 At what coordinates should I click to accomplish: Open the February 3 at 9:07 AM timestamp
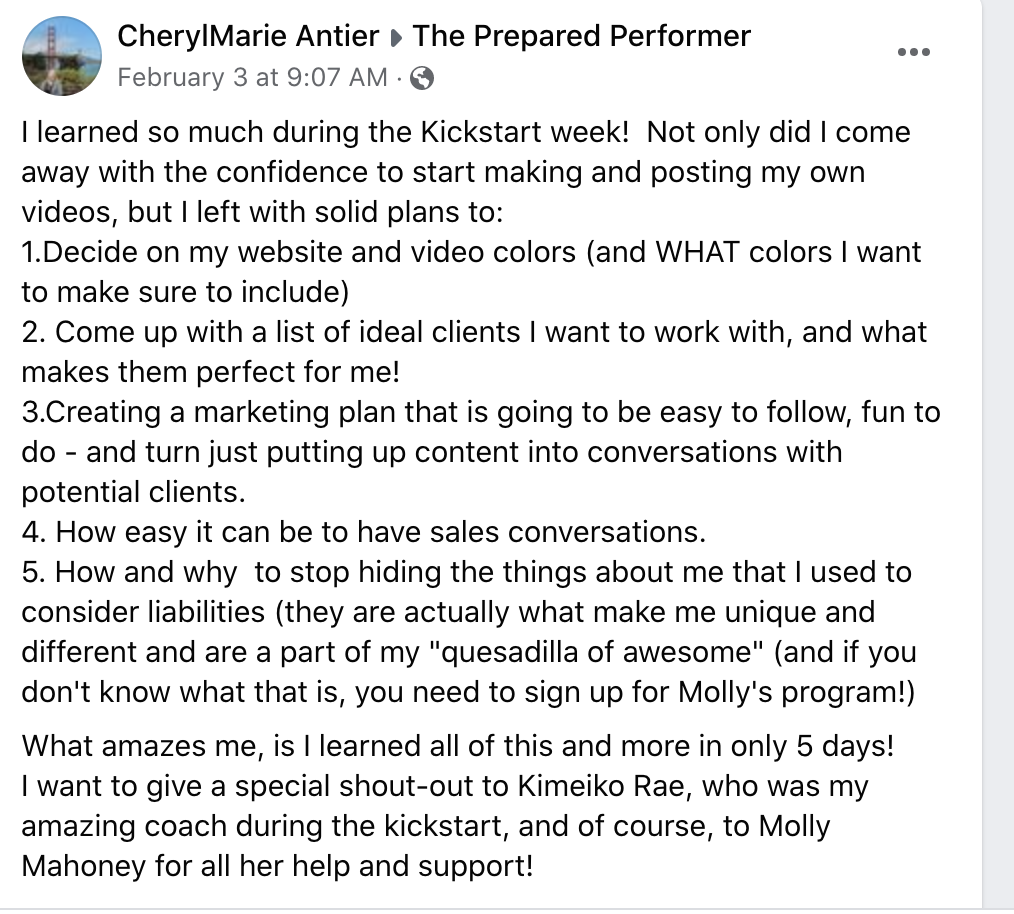(252, 78)
